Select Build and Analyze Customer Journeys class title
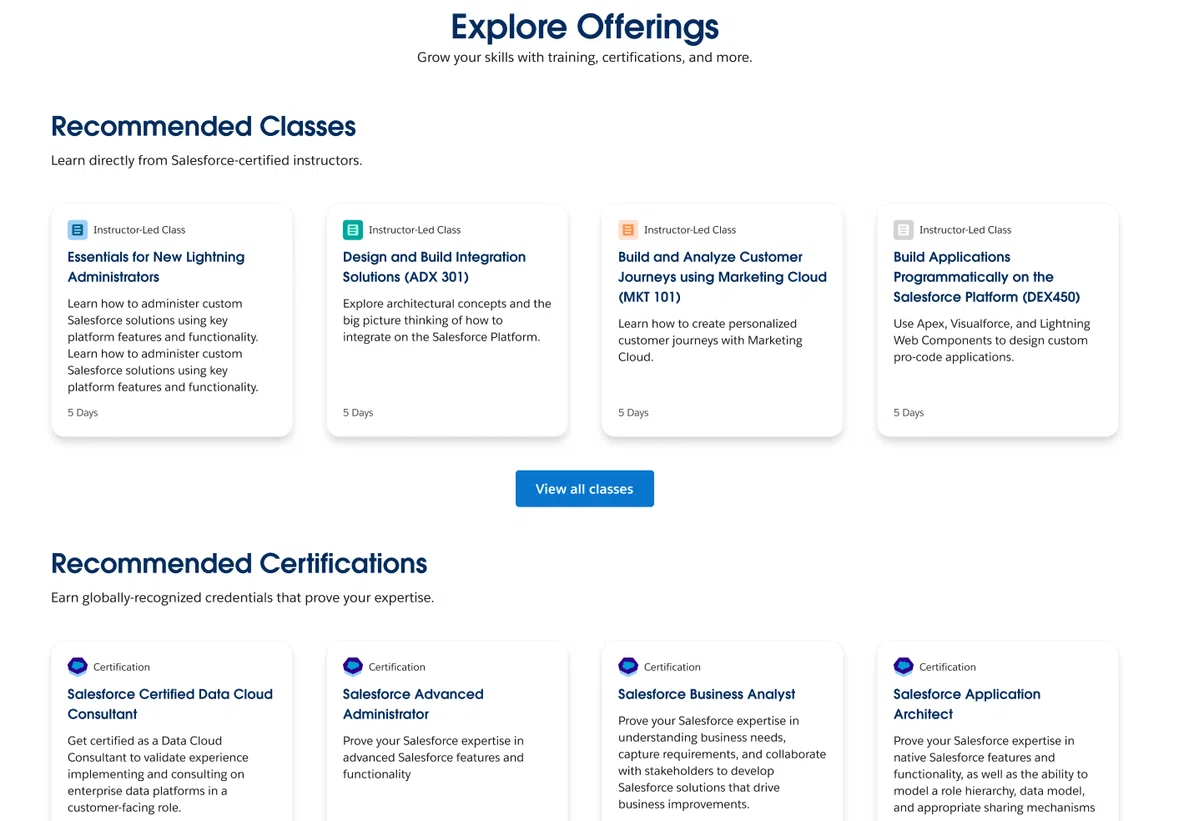 (x=722, y=277)
